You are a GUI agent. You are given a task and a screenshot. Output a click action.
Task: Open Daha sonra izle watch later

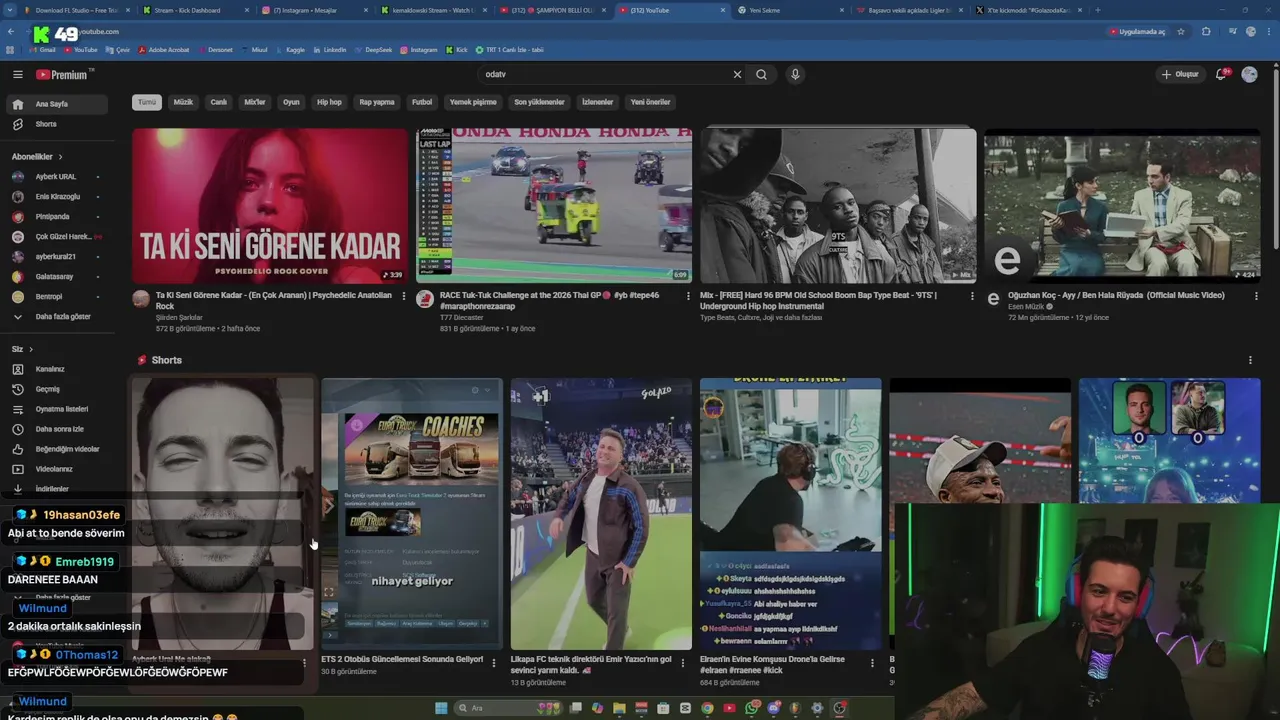coord(57,429)
